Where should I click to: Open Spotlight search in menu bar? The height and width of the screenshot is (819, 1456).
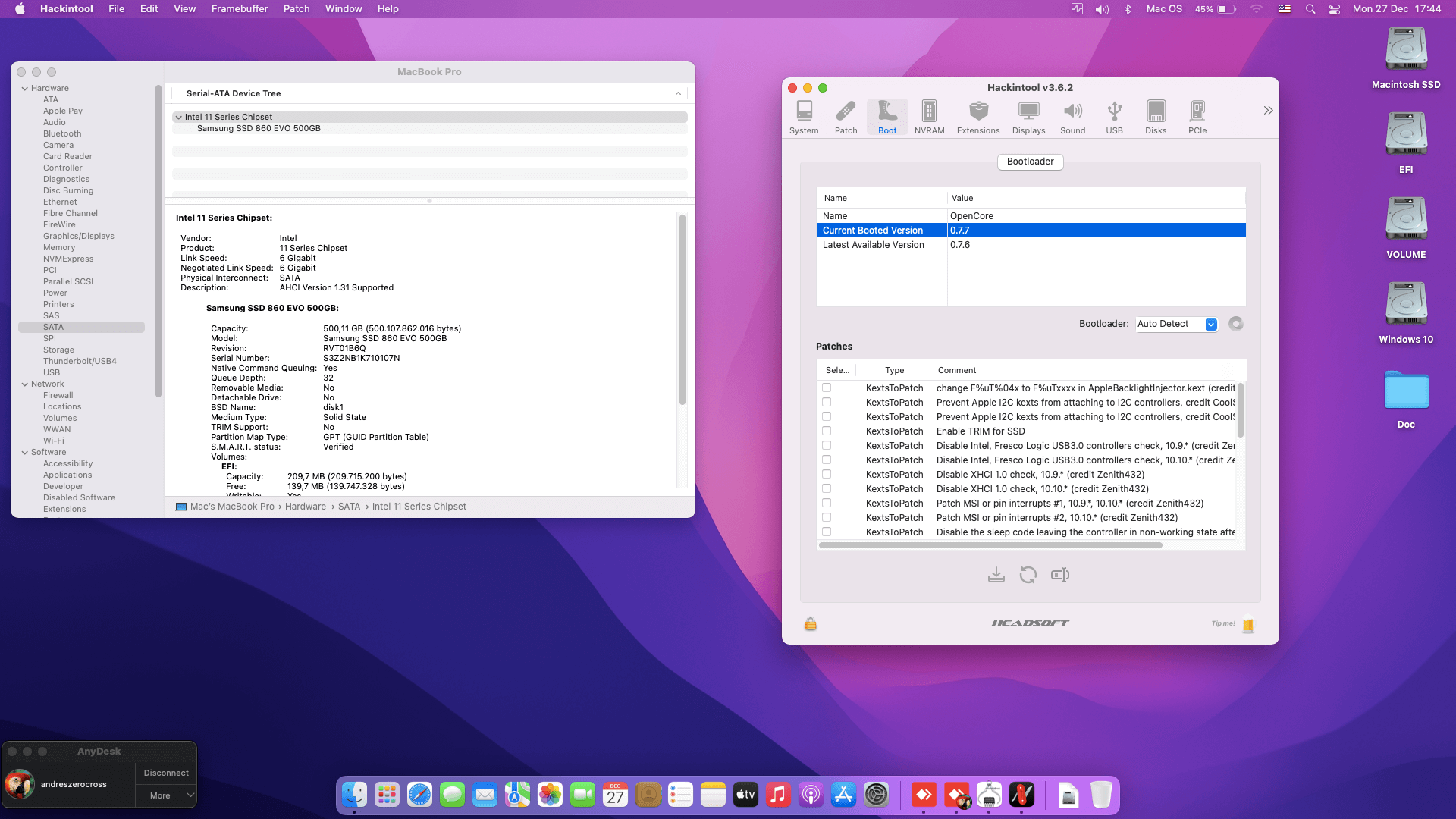(x=1310, y=9)
